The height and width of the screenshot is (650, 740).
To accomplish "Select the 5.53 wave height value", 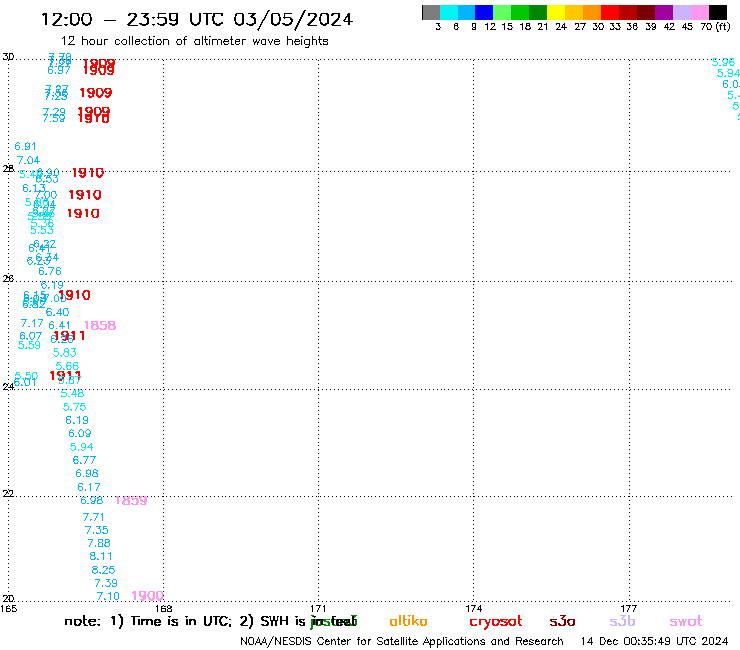I will [x=42, y=230].
